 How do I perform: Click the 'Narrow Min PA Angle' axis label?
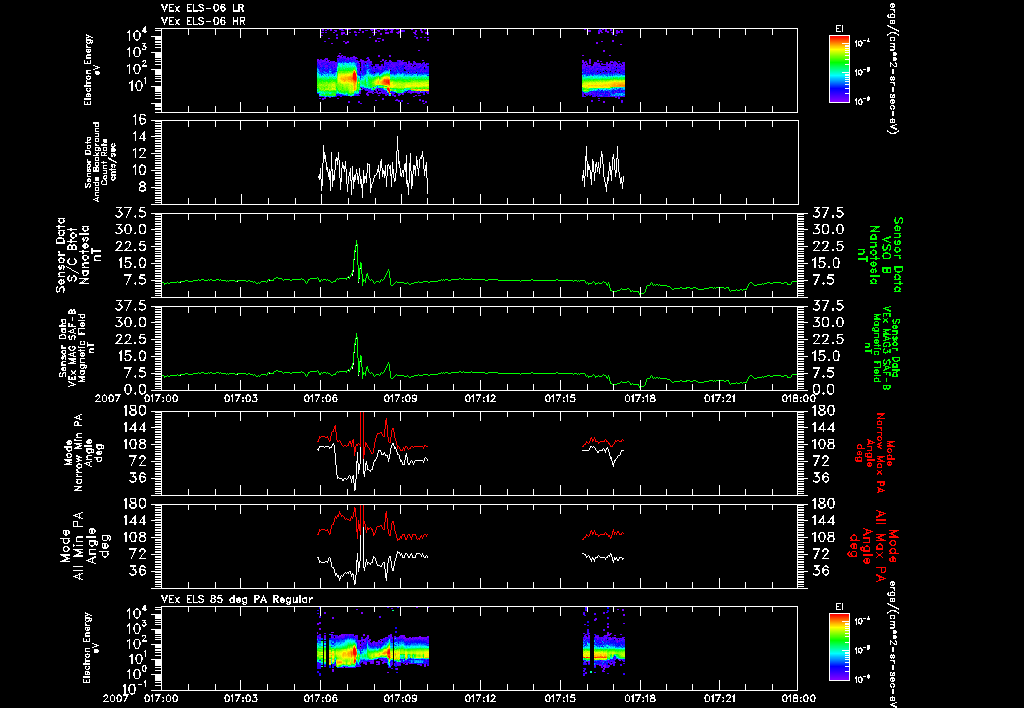pyautogui.click(x=82, y=453)
